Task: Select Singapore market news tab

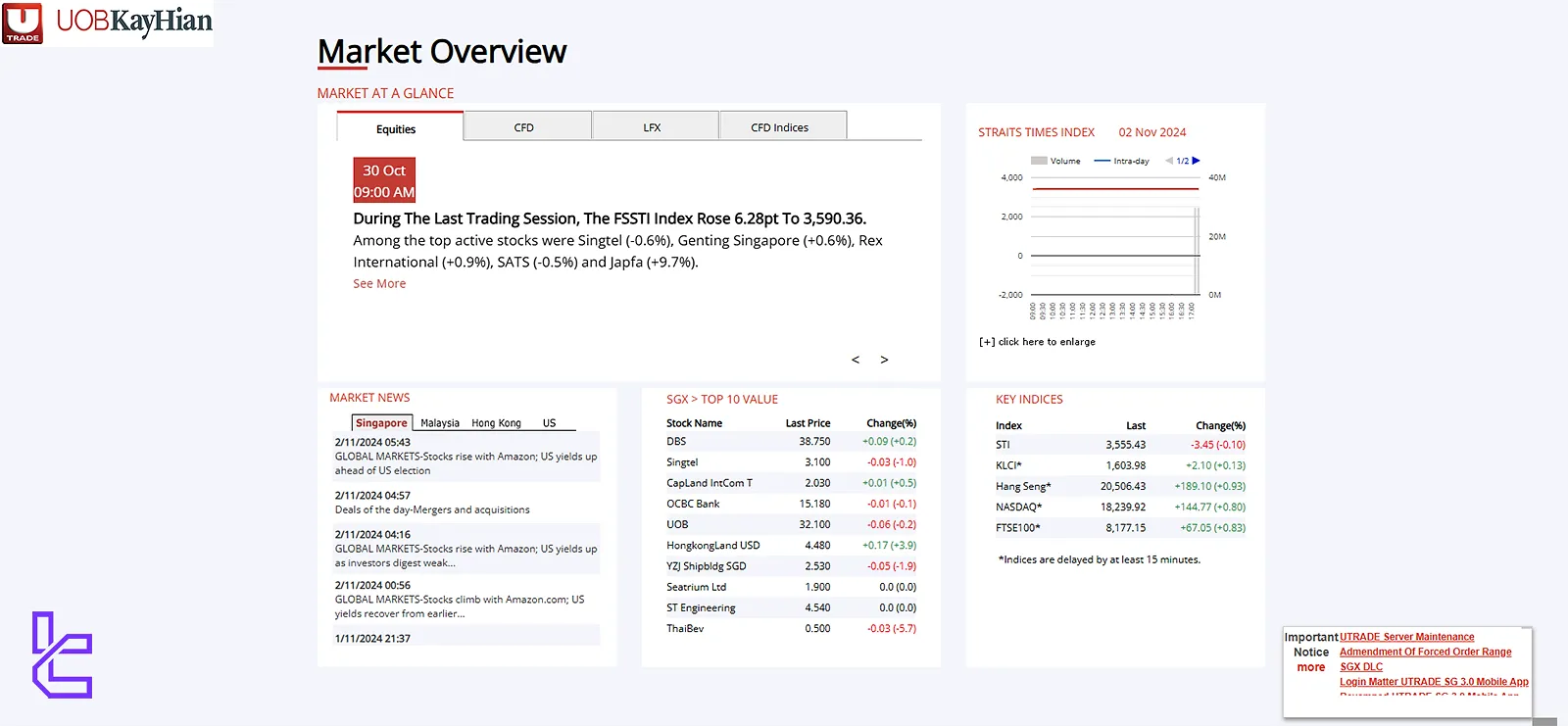Action: (x=381, y=423)
